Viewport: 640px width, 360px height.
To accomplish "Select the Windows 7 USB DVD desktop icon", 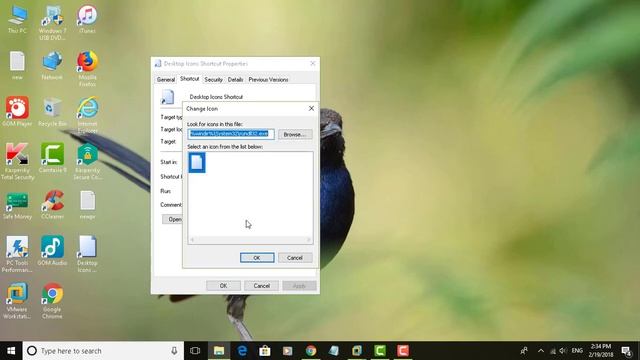I will click(52, 22).
